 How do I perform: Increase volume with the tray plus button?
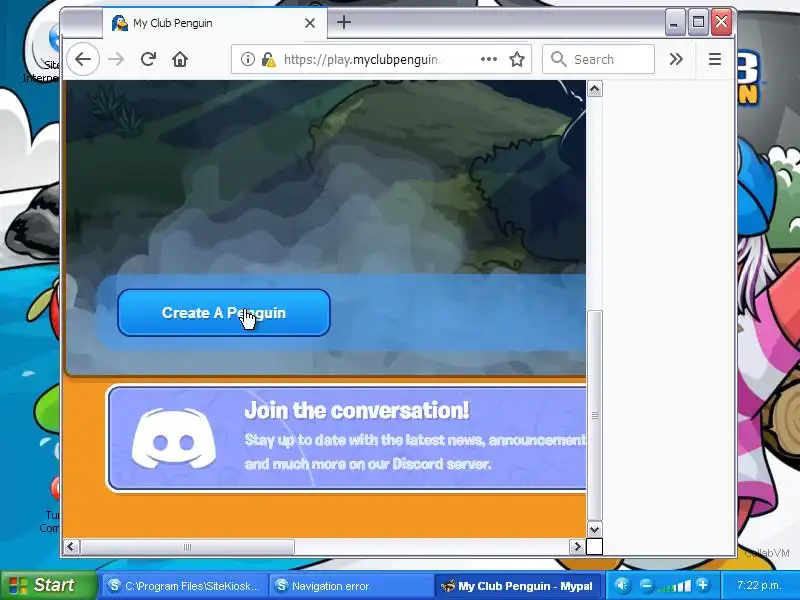pyautogui.click(x=703, y=585)
